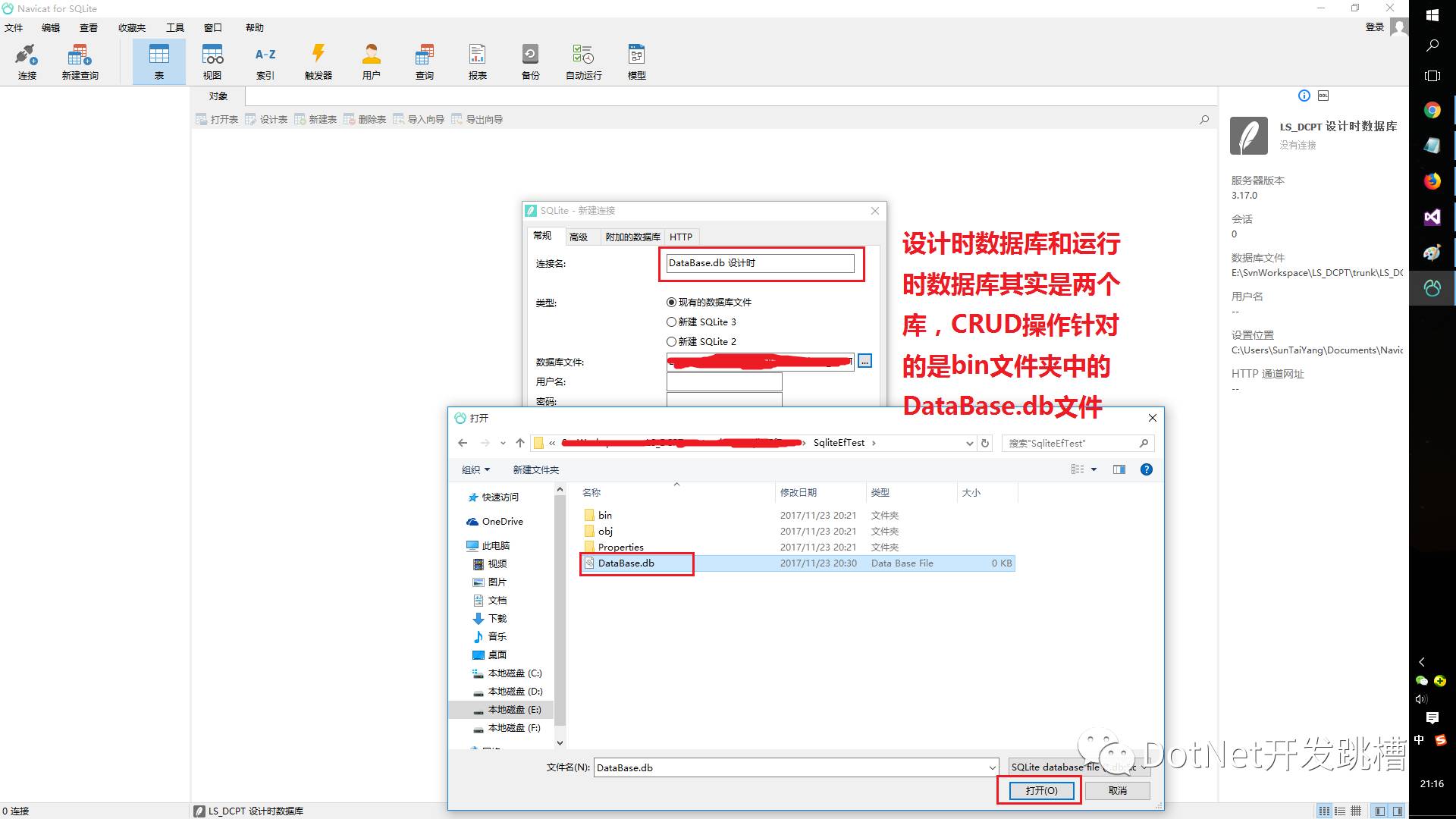Open the view options dropdown arrow
The image size is (1456, 819).
[1094, 469]
